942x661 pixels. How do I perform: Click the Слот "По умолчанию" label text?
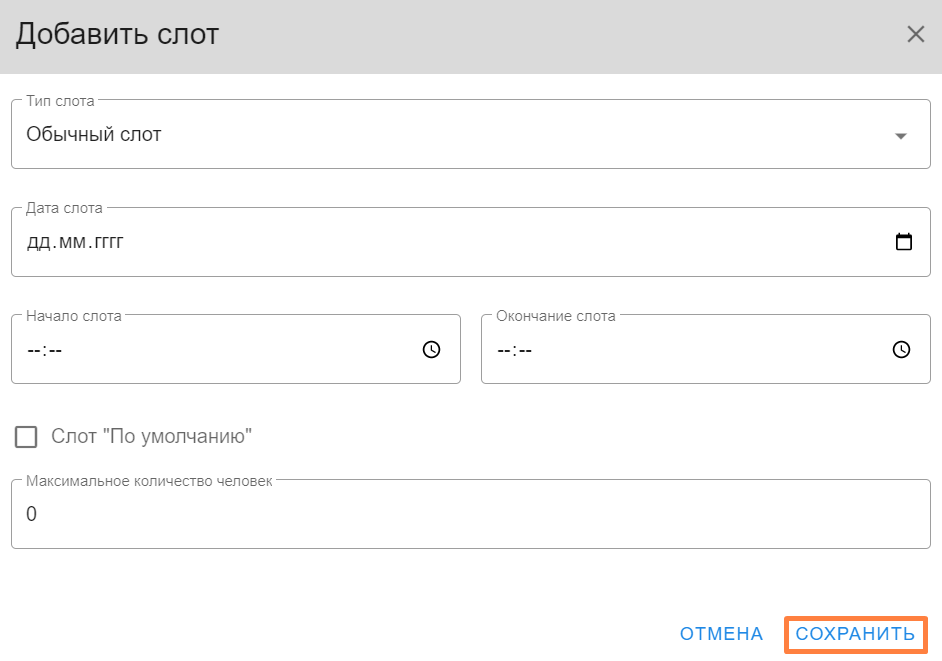click(x=151, y=437)
